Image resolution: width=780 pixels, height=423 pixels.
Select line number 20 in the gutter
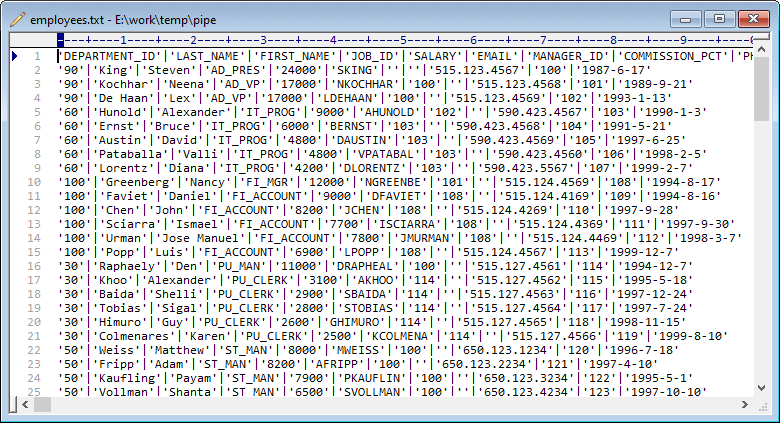tap(34, 322)
